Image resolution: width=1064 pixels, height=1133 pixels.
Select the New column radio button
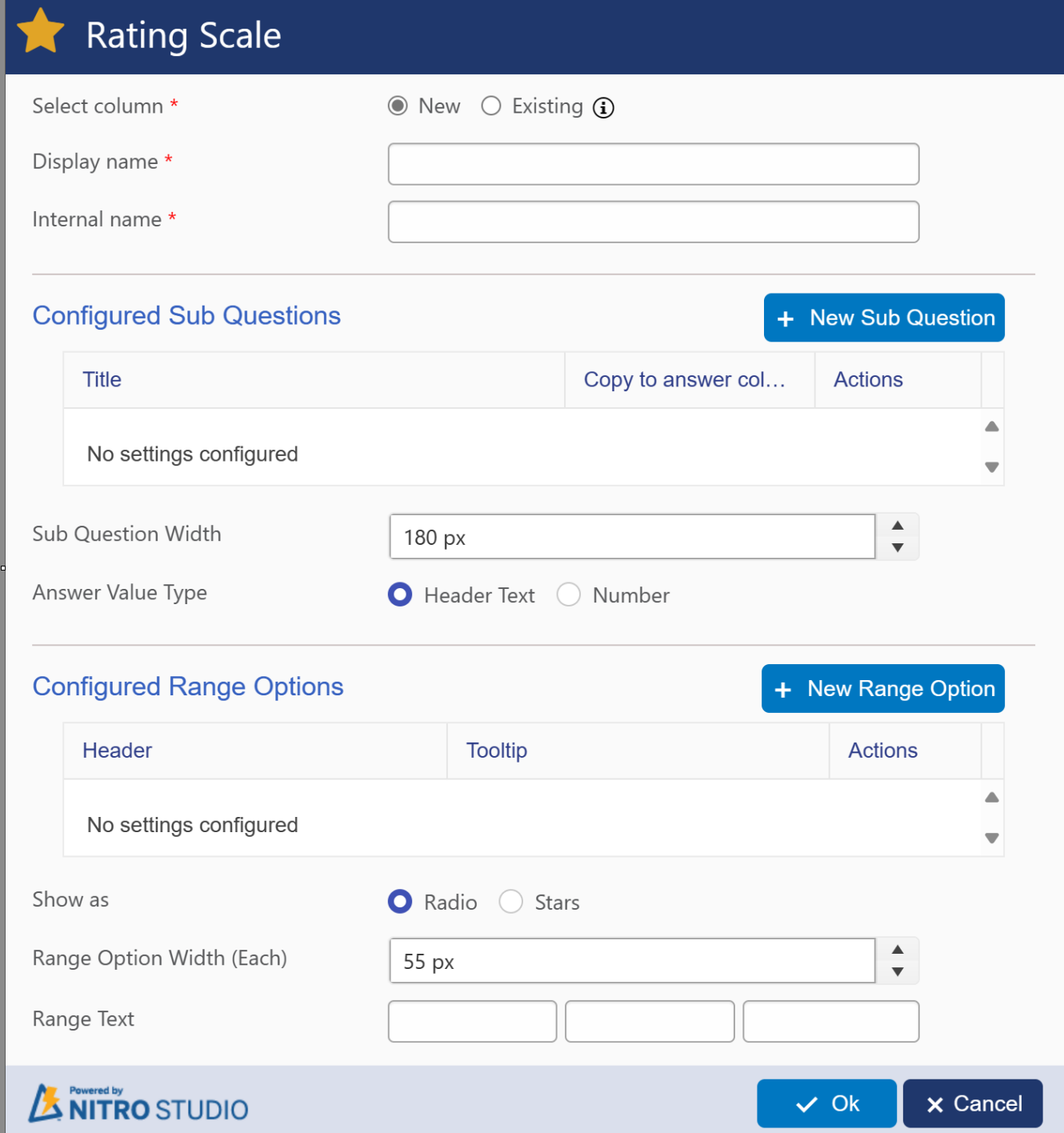coord(398,106)
